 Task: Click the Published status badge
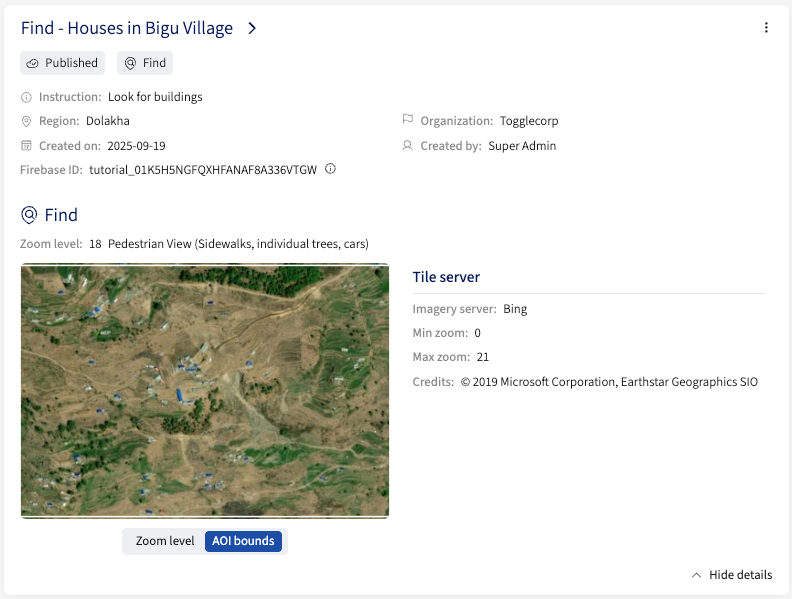click(62, 63)
